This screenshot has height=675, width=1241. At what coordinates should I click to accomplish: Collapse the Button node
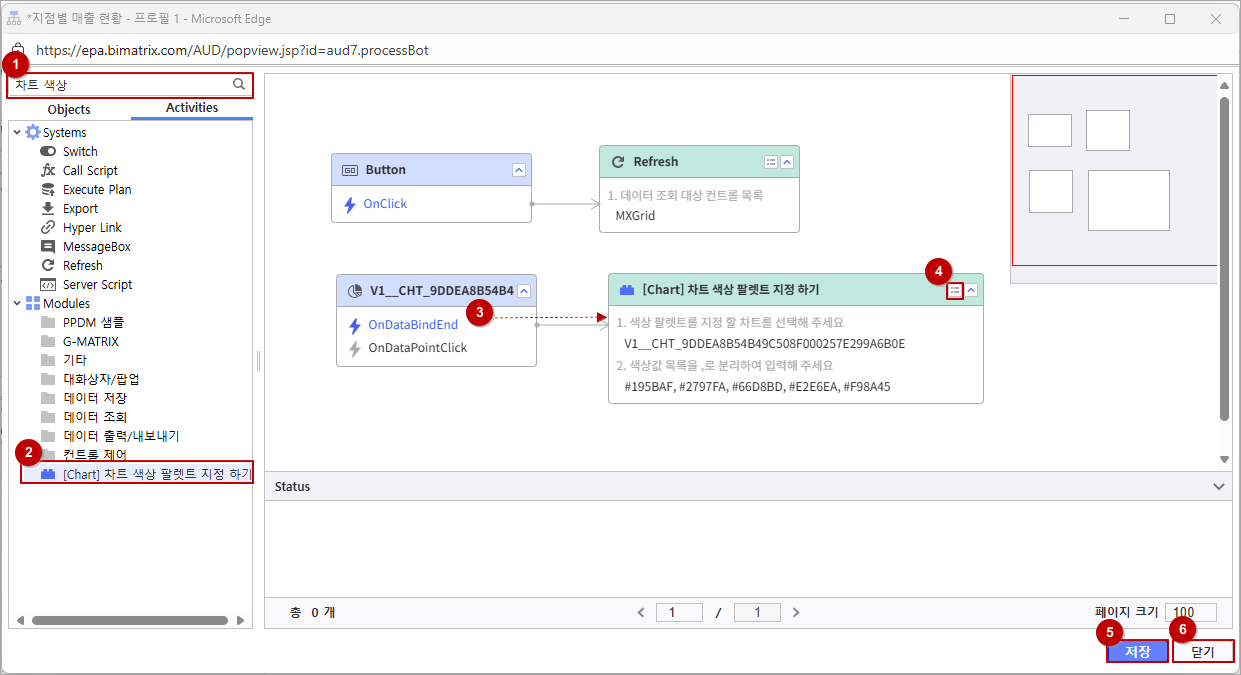[x=518, y=170]
